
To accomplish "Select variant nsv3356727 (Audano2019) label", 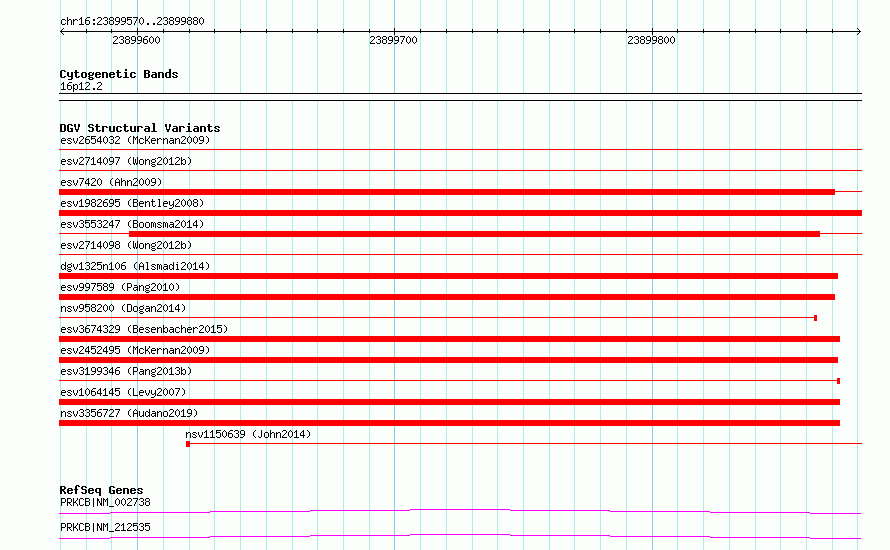I will [129, 413].
